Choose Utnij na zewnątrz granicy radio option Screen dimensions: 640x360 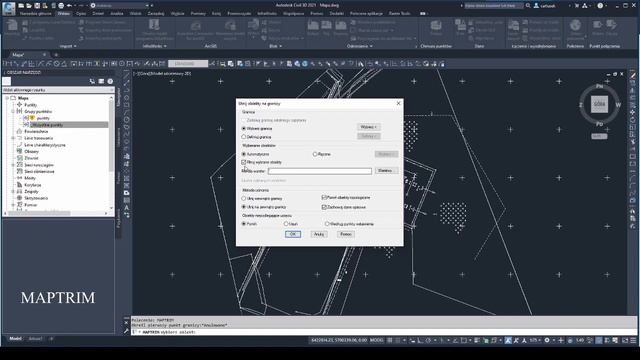[244, 207]
